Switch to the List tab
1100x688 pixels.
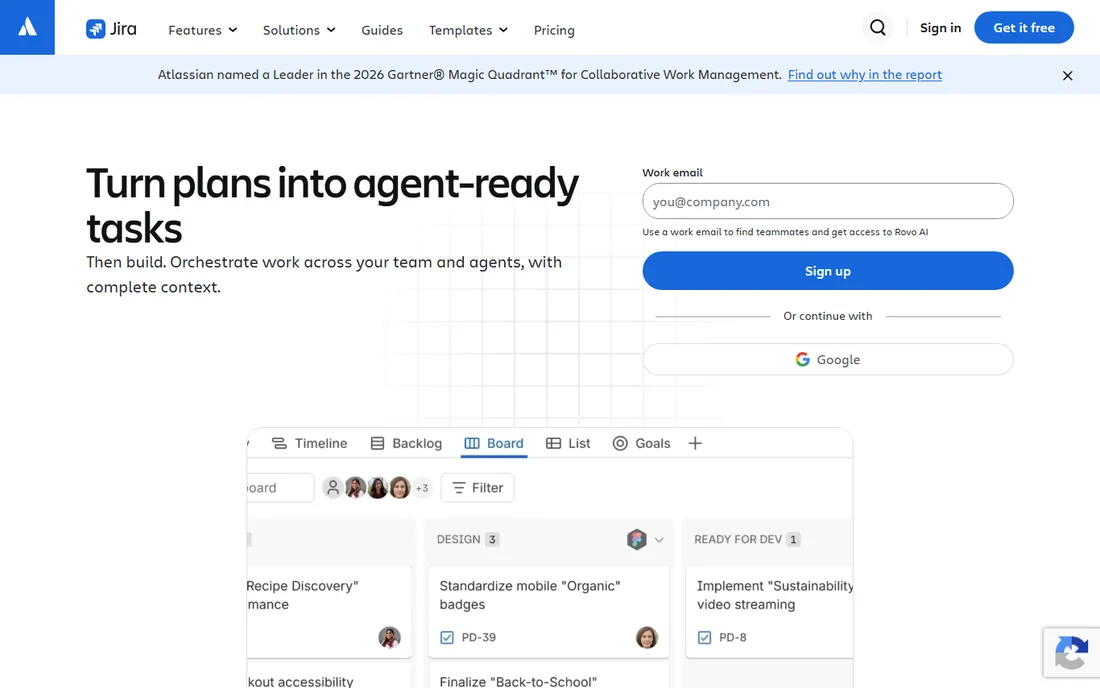click(568, 443)
